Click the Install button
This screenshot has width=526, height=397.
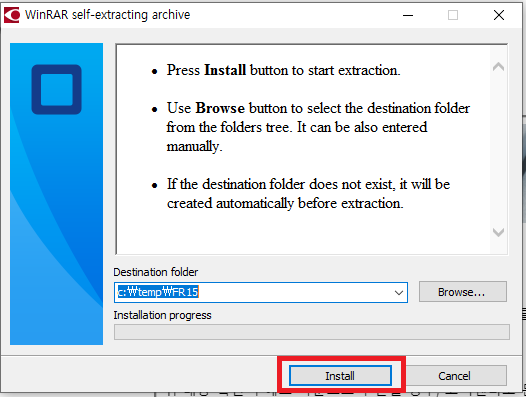point(340,376)
